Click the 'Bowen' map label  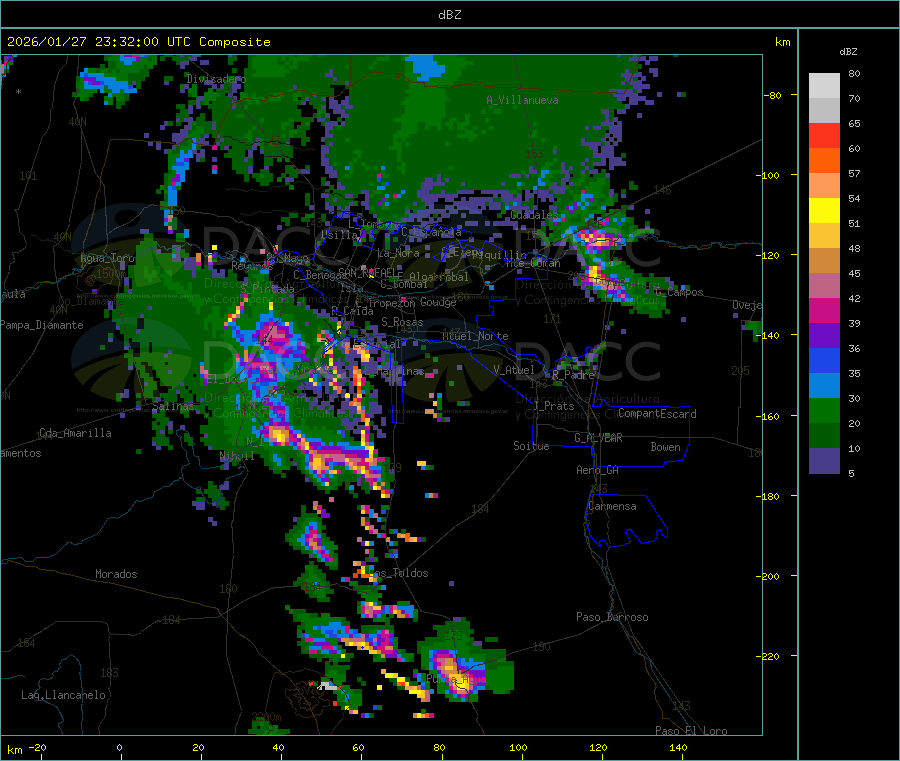coord(665,447)
